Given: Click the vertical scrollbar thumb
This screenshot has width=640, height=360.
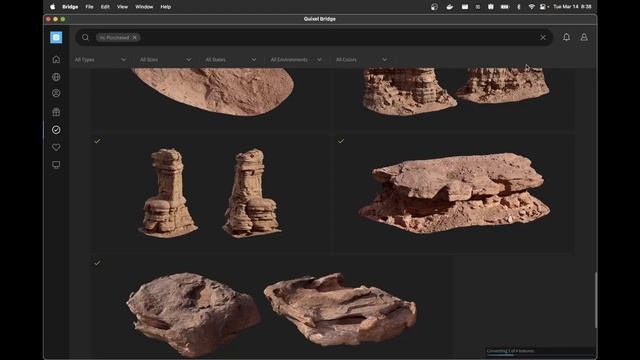Looking at the screenshot, I should pyautogui.click(x=596, y=300).
